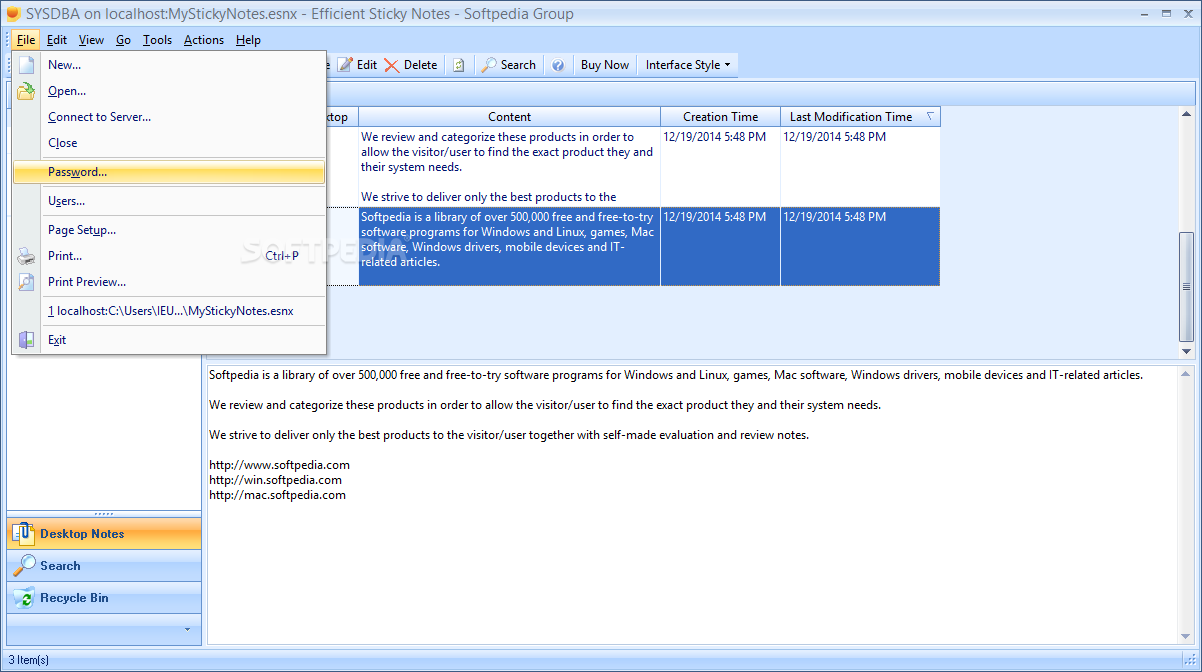The width and height of the screenshot is (1202, 672).
Task: Click the application icon in title bar
Action: coord(12,13)
